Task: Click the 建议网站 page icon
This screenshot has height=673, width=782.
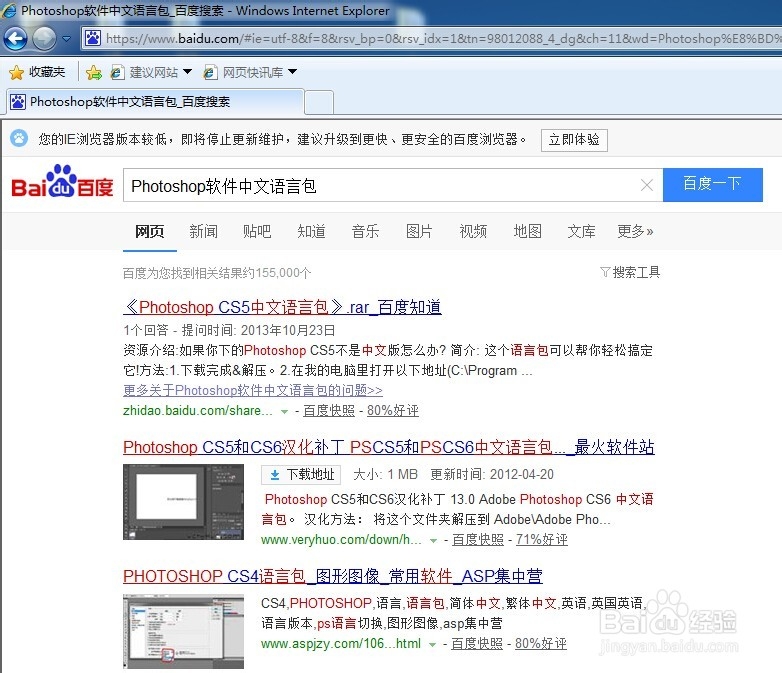Action: [x=117, y=73]
